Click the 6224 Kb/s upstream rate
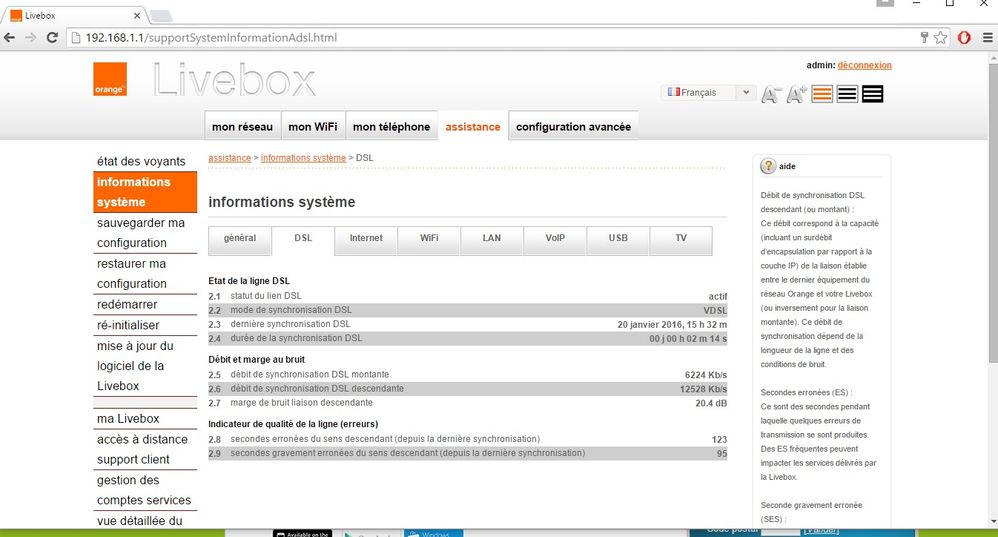 (706, 375)
